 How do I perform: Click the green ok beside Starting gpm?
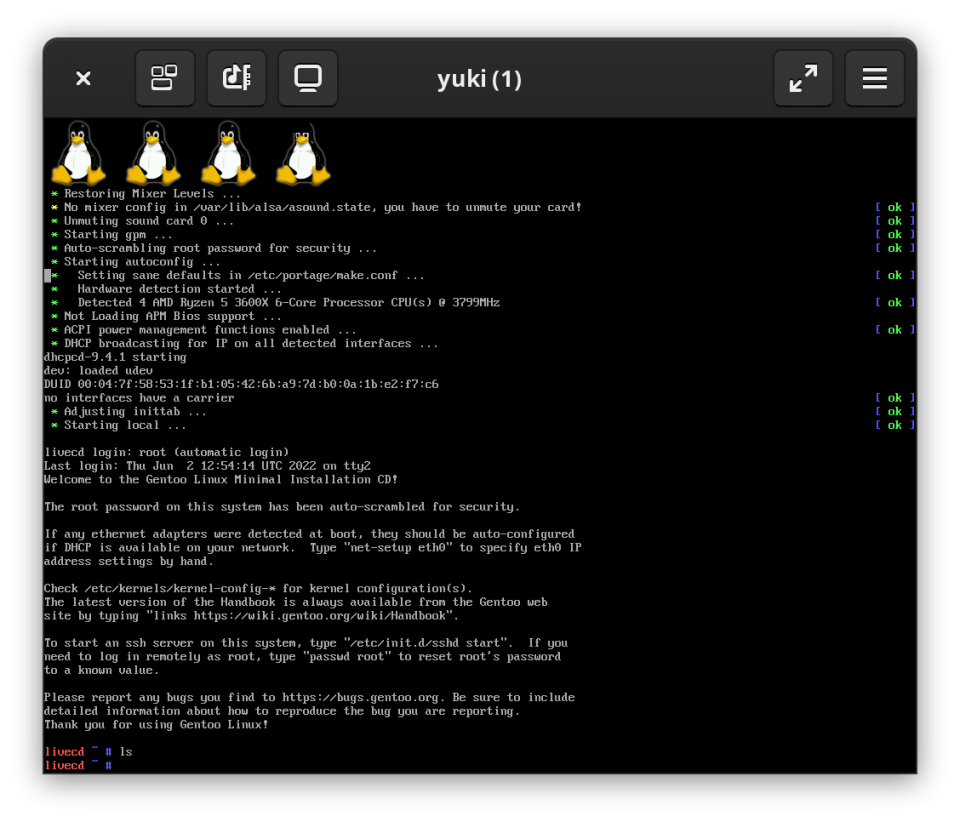click(893, 234)
